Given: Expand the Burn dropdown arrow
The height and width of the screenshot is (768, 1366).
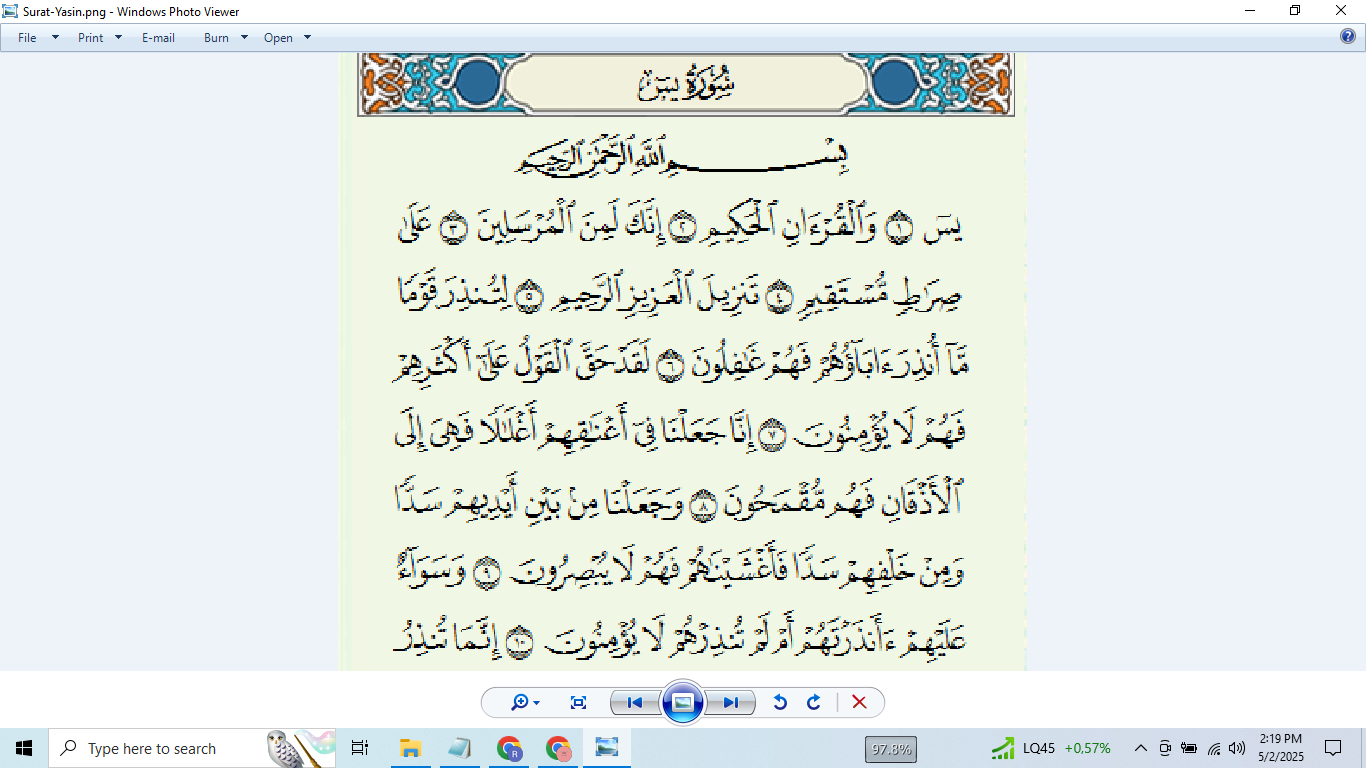Looking at the screenshot, I should (244, 37).
